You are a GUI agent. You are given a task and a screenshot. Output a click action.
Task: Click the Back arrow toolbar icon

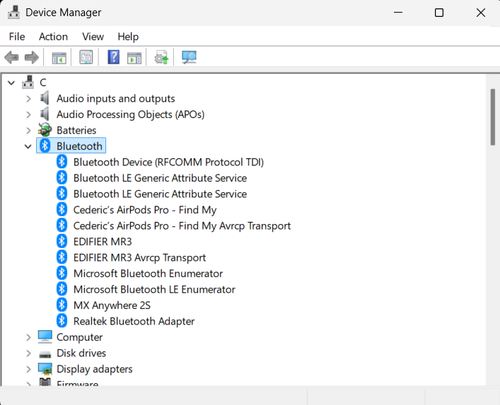point(12,57)
